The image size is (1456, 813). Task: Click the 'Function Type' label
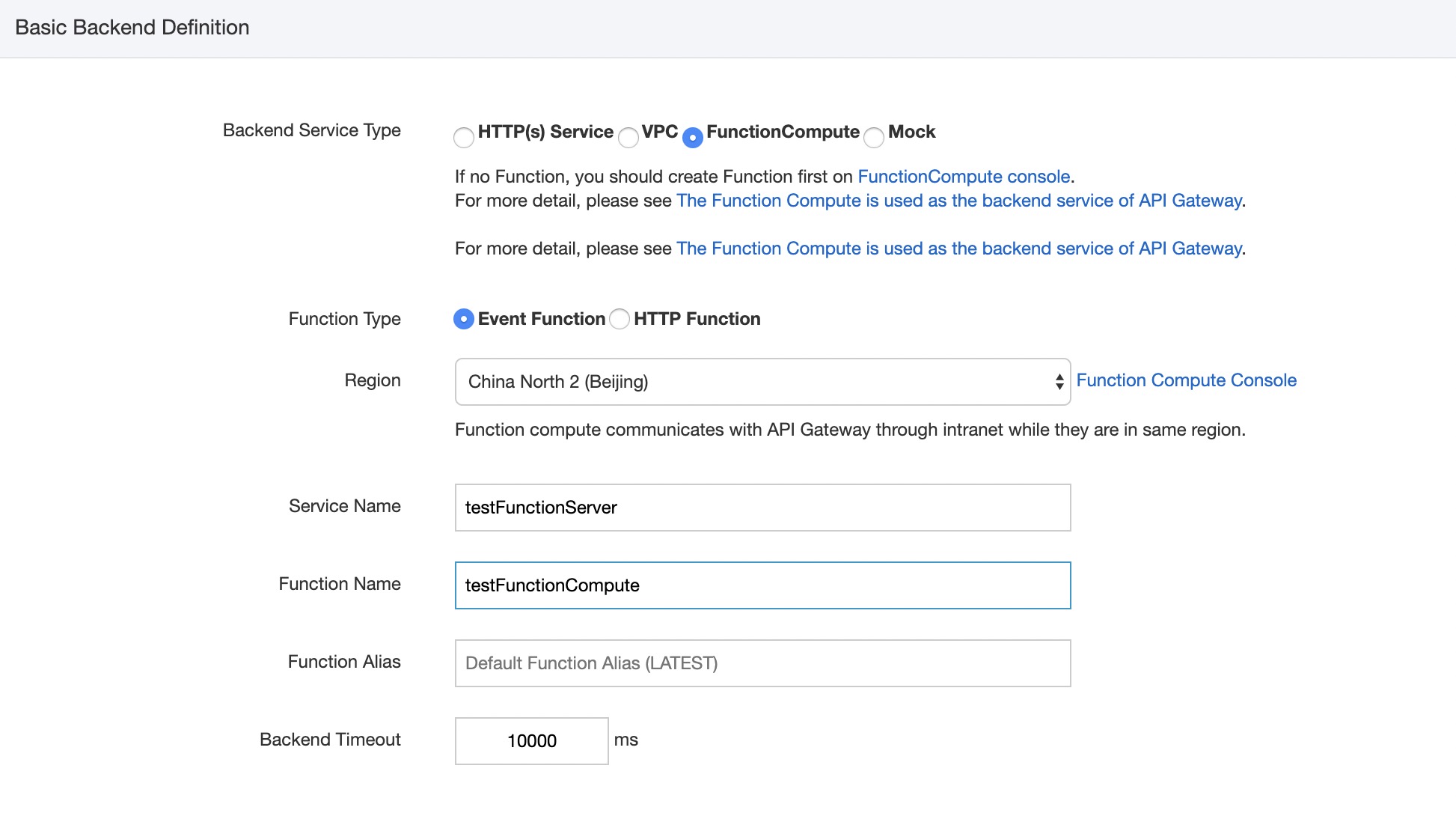345,319
